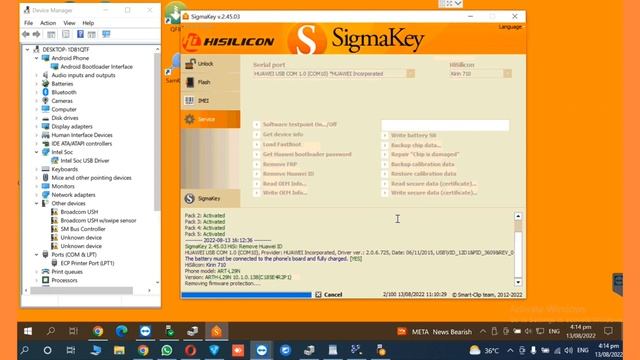Select Bluetooth category in Device Manager tree

click(64, 92)
